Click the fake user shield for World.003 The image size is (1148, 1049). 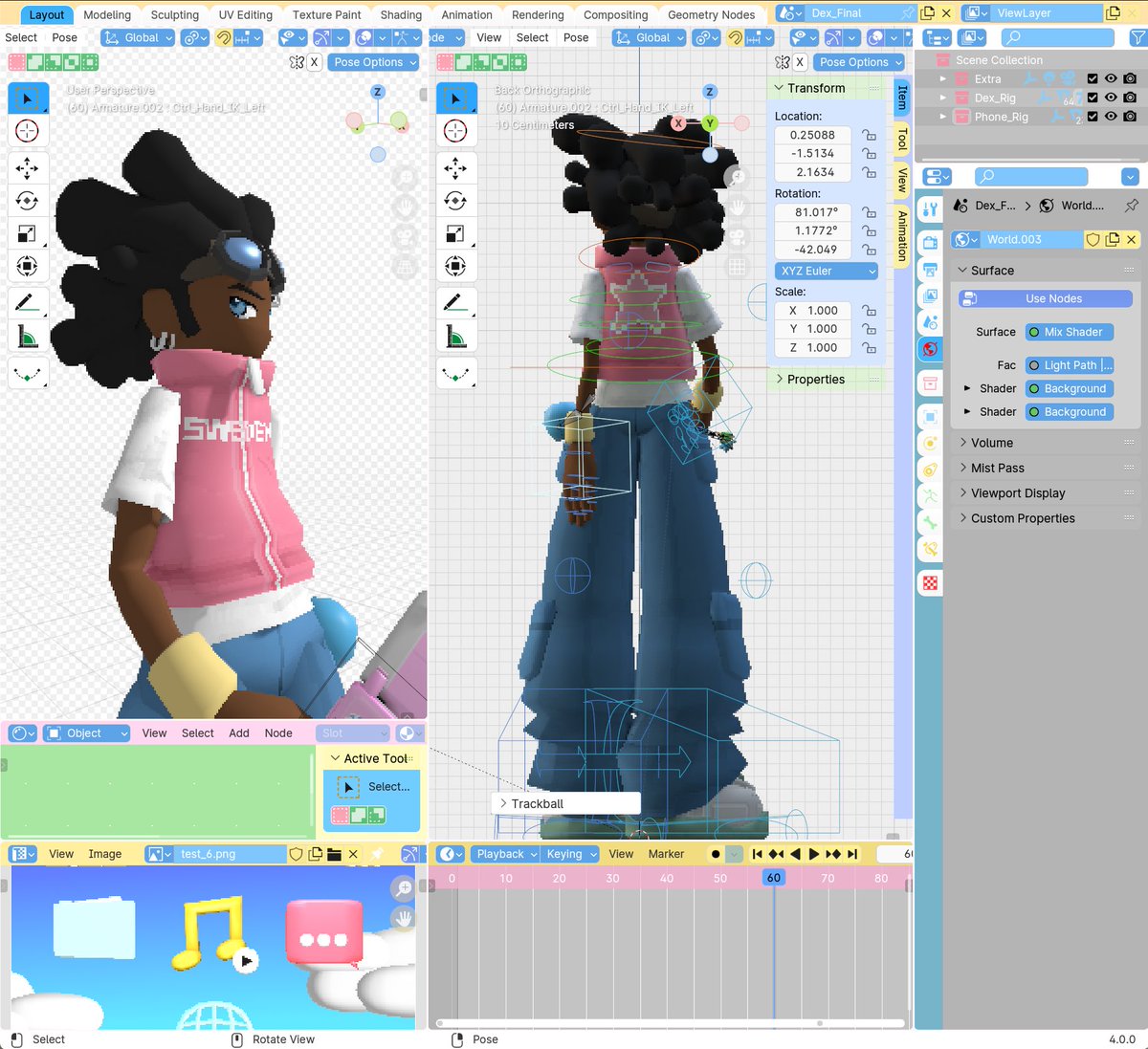pyautogui.click(x=1093, y=240)
